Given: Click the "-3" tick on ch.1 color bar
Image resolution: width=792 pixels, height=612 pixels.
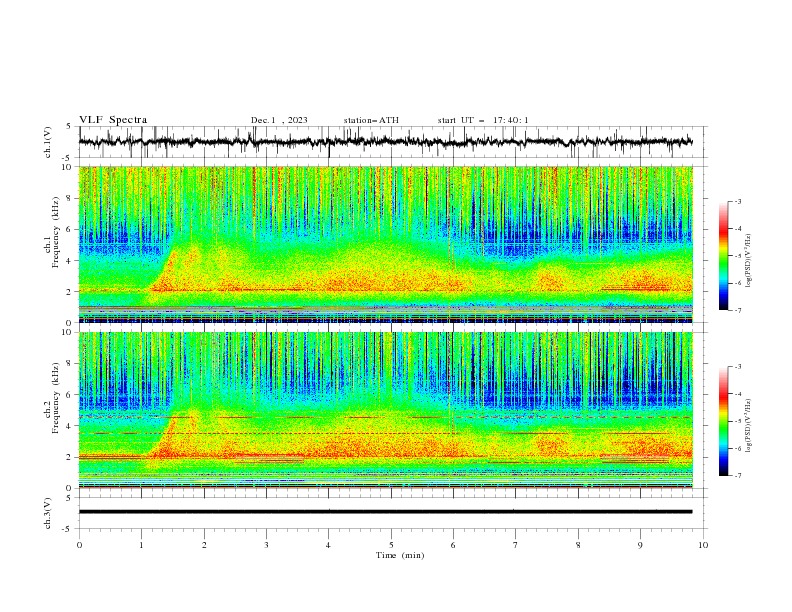Looking at the screenshot, I should click(738, 201).
